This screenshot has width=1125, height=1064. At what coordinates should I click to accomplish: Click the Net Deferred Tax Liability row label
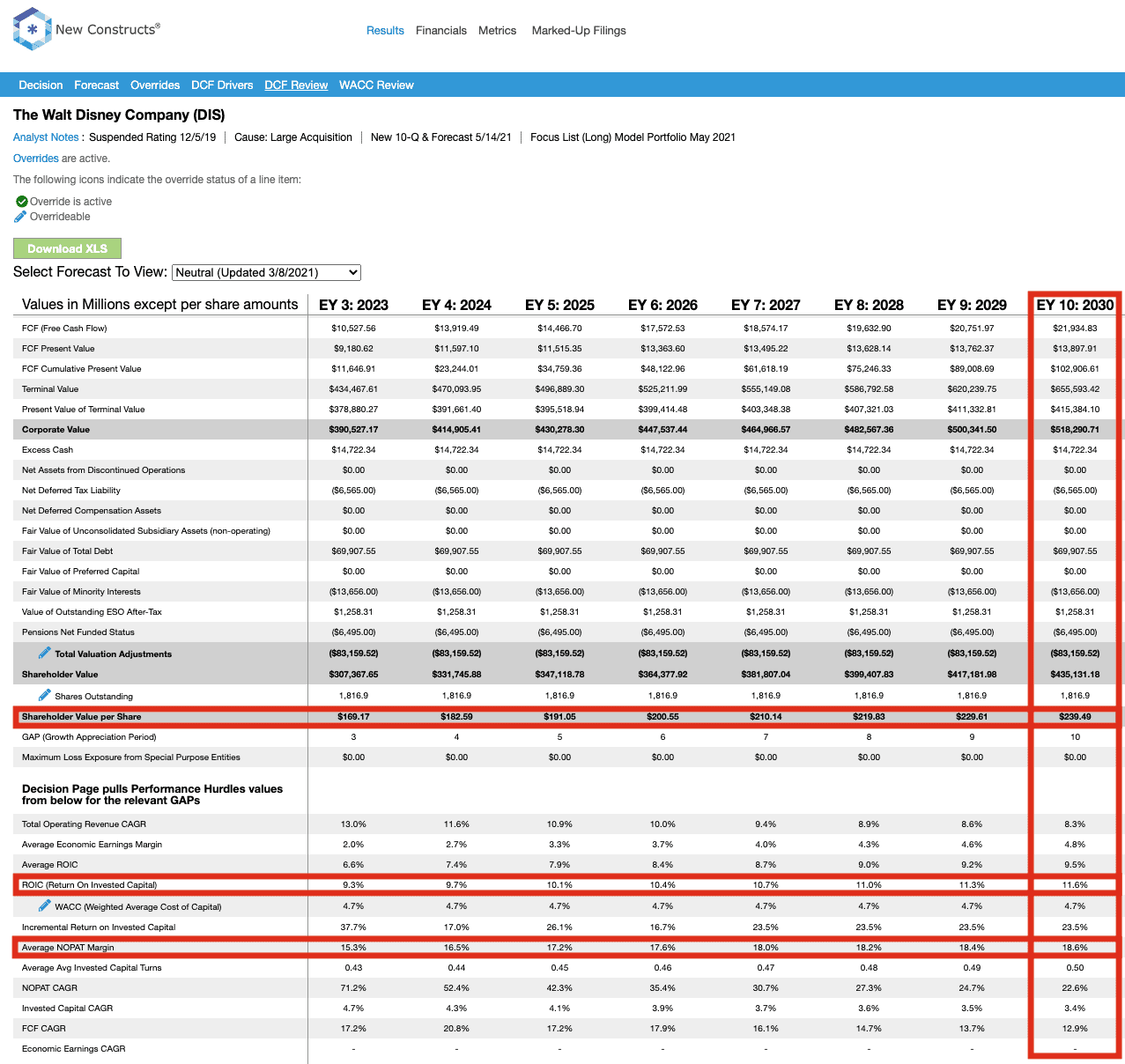pyautogui.click(x=71, y=491)
